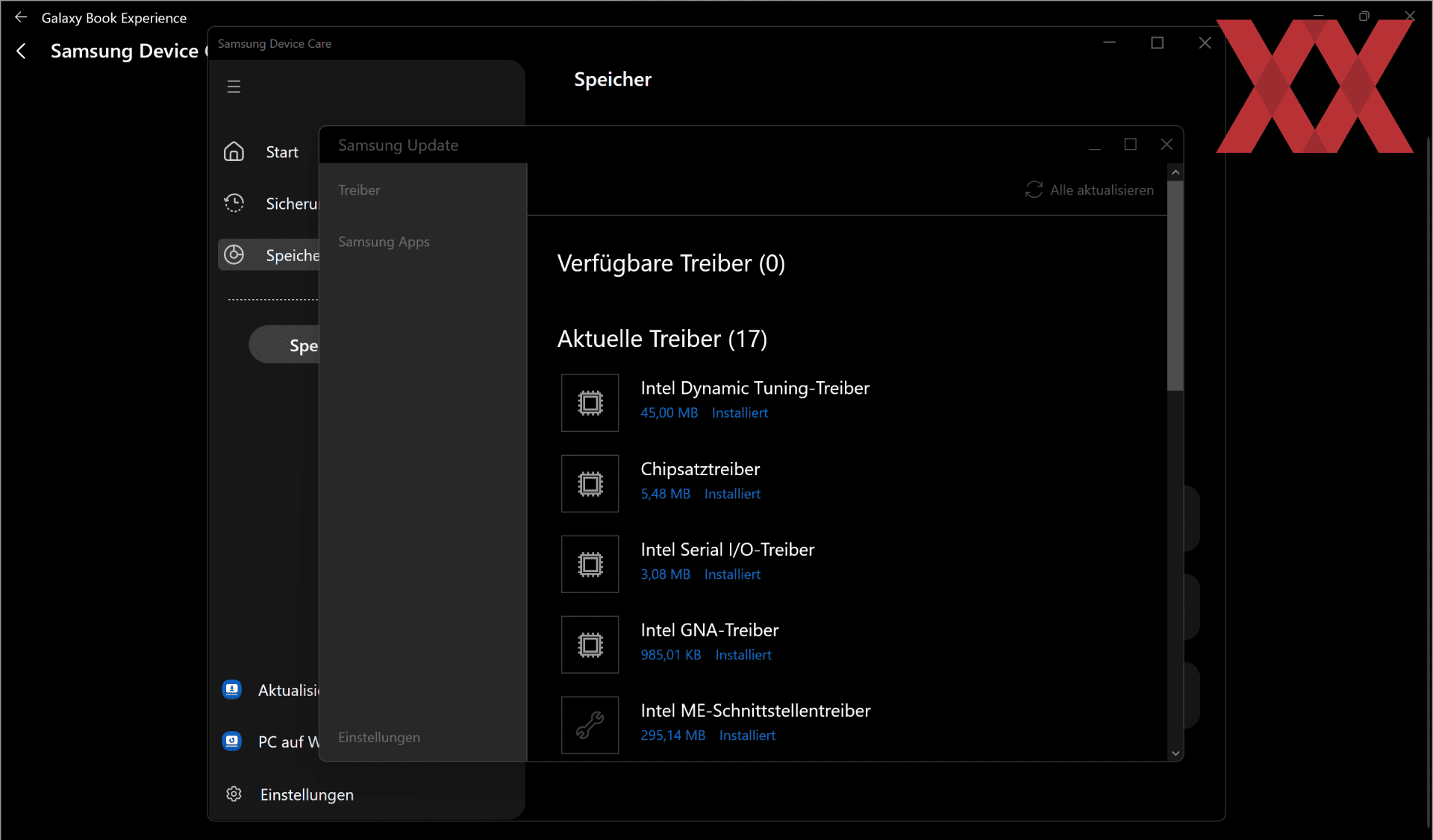This screenshot has height=840, width=1433.
Task: Click the 45,00 MB size value
Action: point(669,413)
